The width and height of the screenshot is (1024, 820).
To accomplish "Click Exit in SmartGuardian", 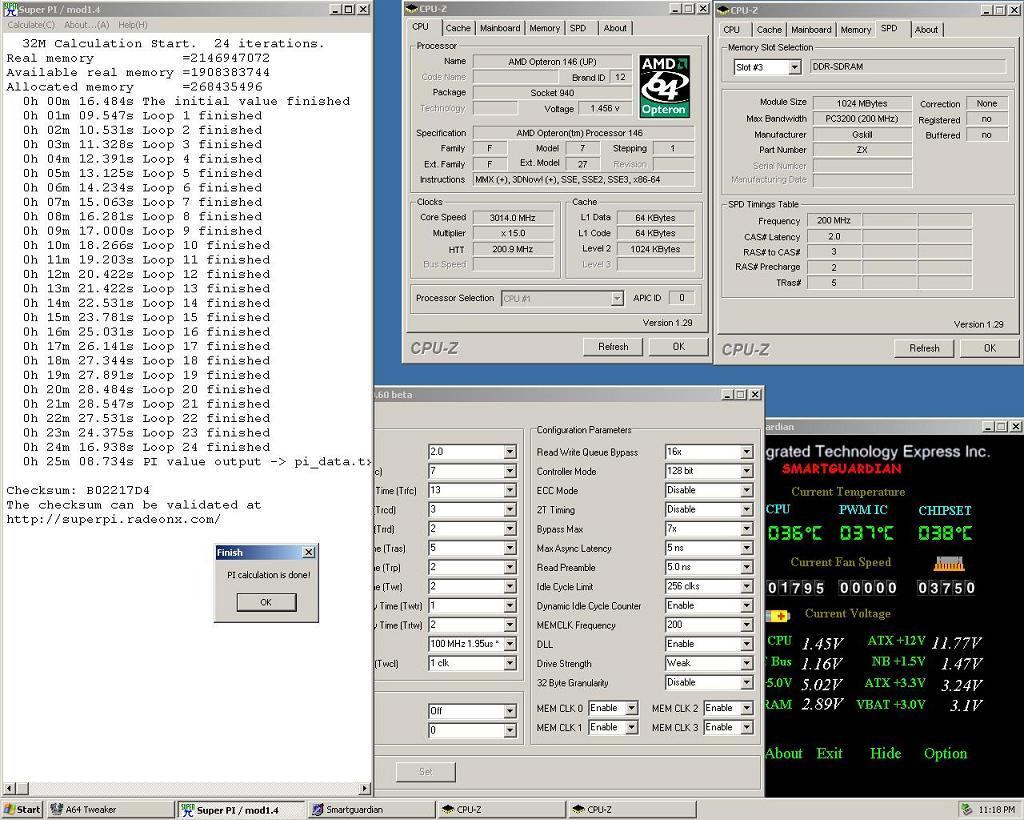I will 829,753.
